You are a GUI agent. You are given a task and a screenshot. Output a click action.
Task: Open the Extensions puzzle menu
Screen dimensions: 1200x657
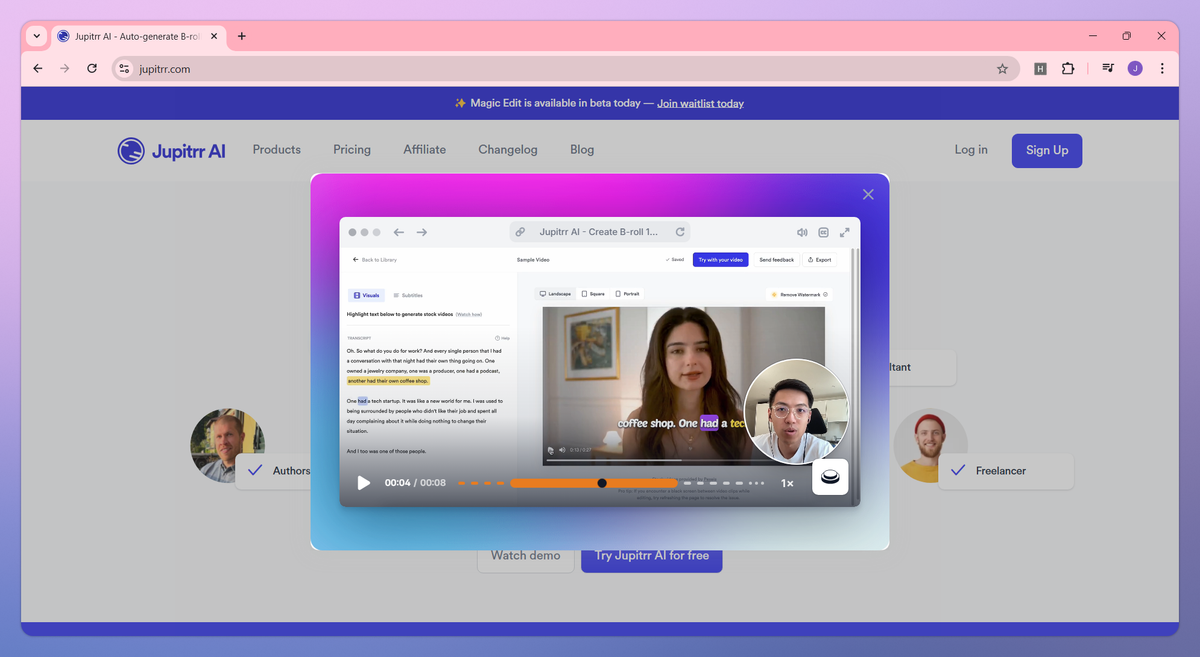[1068, 69]
